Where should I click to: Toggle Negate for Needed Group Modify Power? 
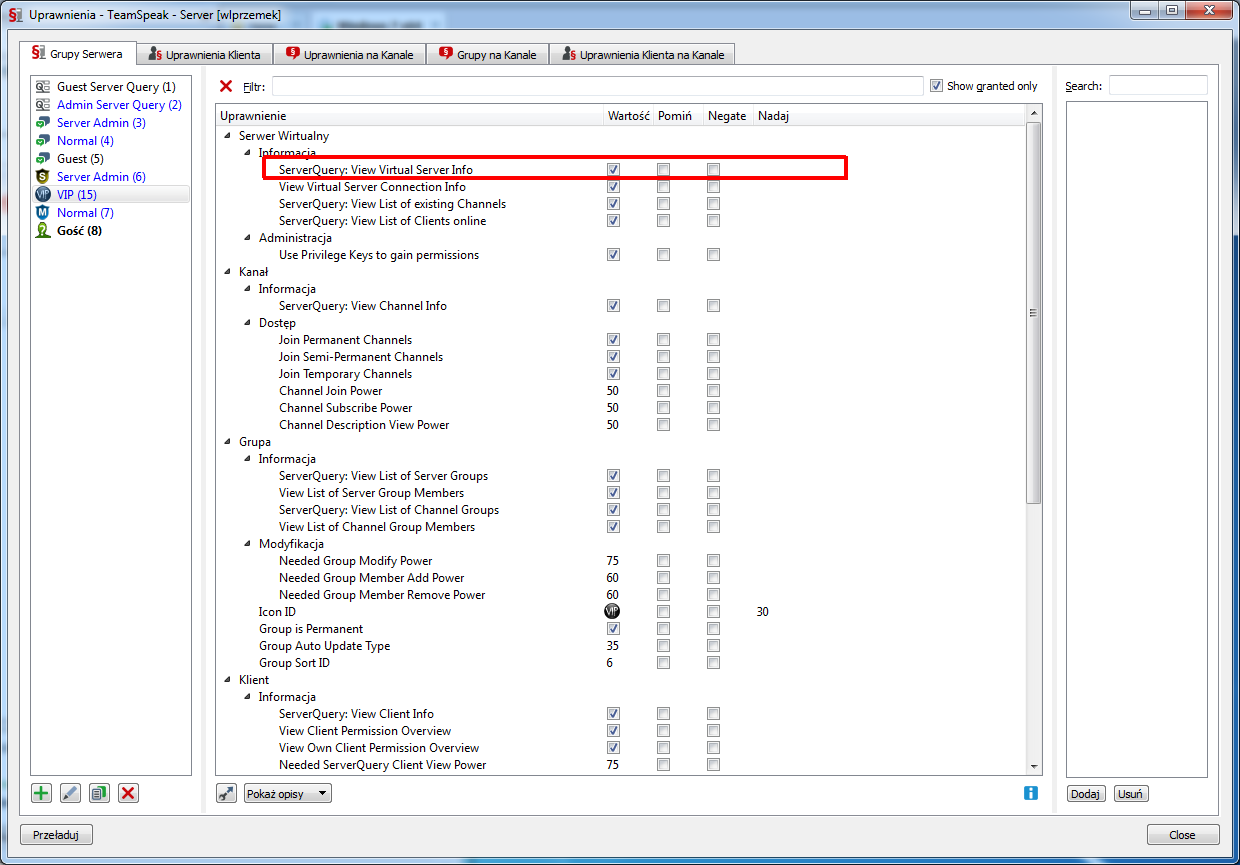click(x=713, y=561)
